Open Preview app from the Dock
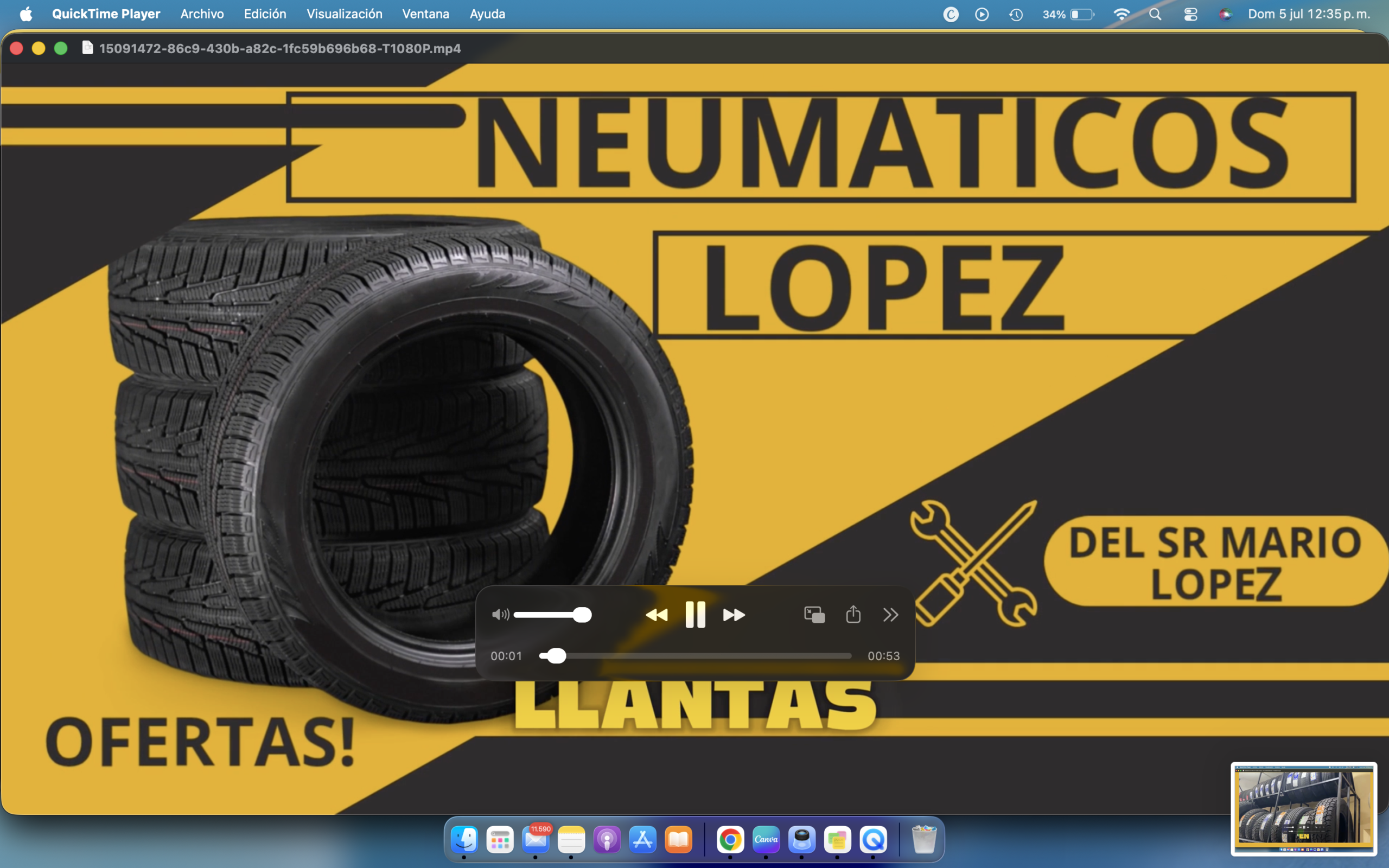The width and height of the screenshot is (1389, 868). pos(802,840)
